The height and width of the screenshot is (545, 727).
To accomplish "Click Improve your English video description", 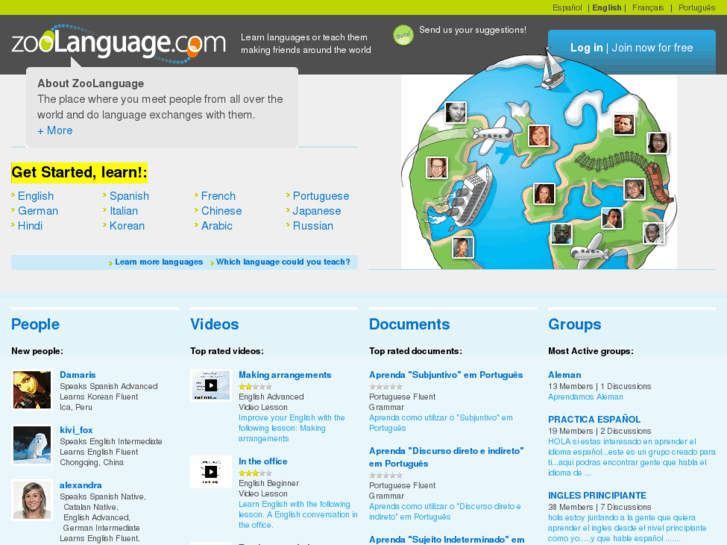I will tap(292, 428).
